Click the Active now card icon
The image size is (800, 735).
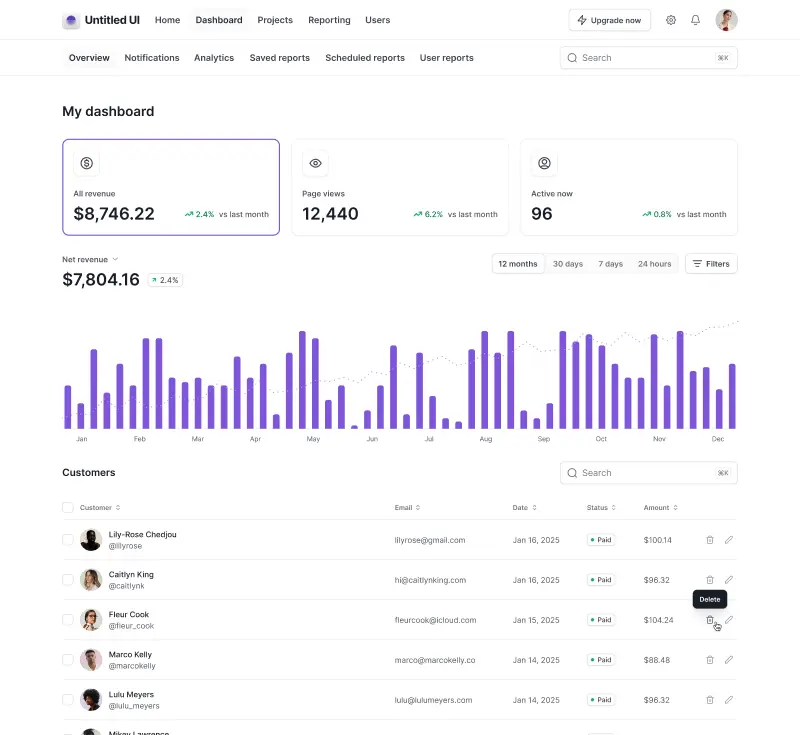544,163
